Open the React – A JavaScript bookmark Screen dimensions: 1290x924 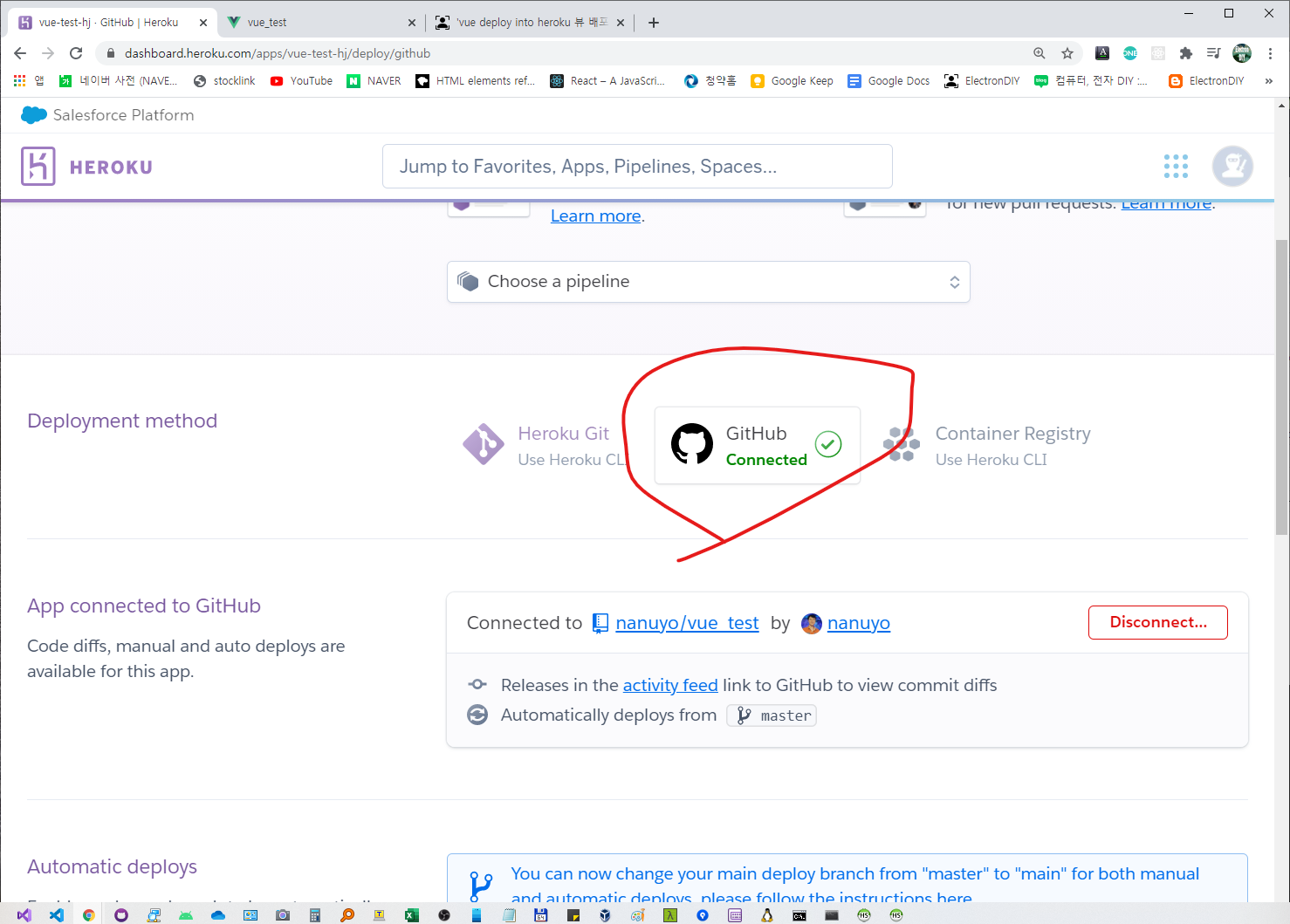point(607,81)
